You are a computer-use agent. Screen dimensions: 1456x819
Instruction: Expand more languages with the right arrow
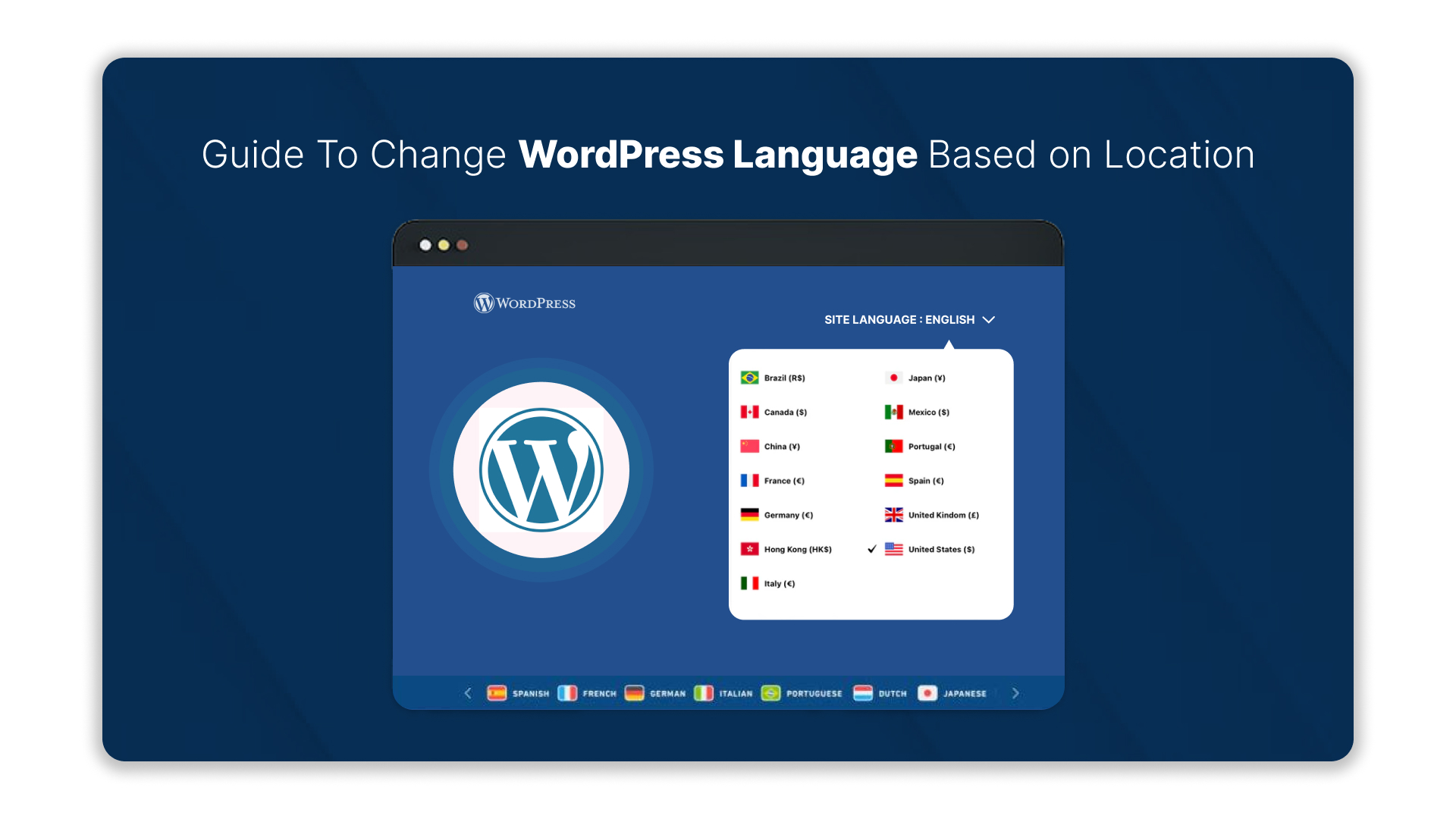pos(1016,692)
